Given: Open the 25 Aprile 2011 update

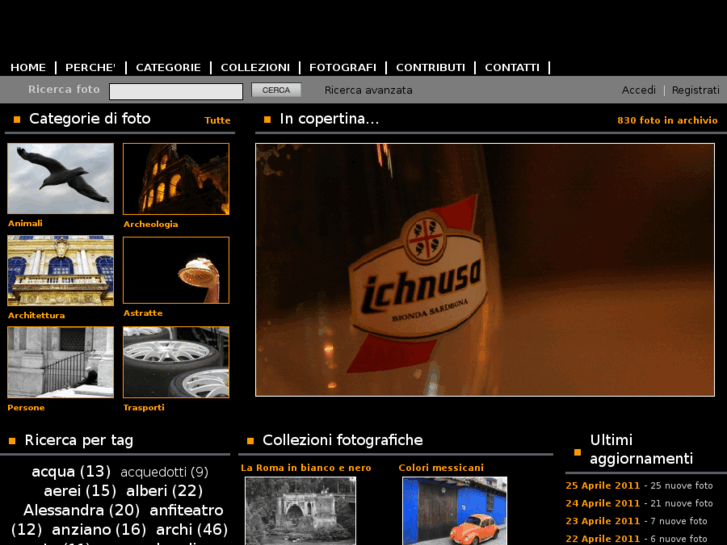Looking at the screenshot, I should [x=602, y=485].
